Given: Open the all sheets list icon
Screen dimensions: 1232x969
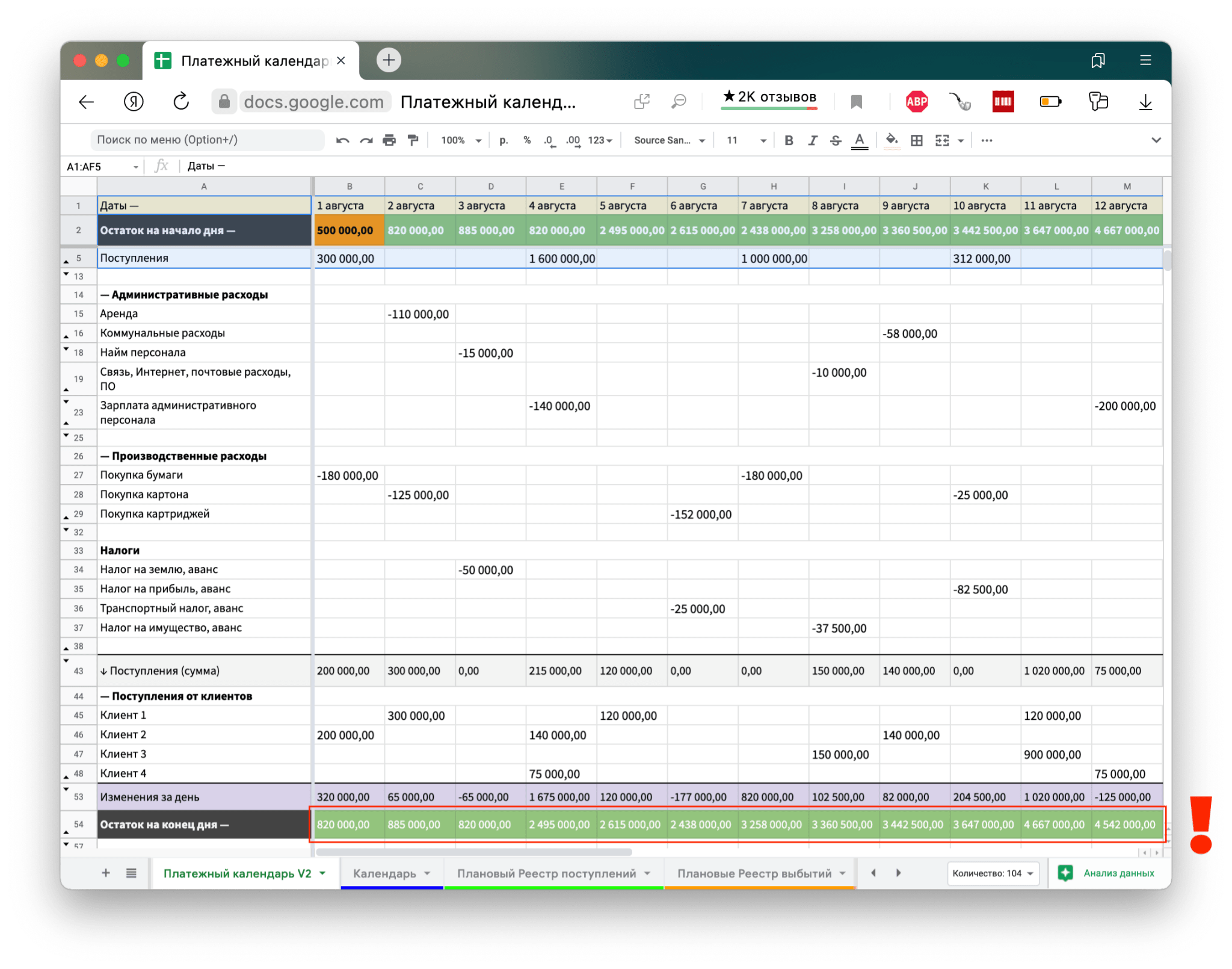Looking at the screenshot, I should coord(131,873).
